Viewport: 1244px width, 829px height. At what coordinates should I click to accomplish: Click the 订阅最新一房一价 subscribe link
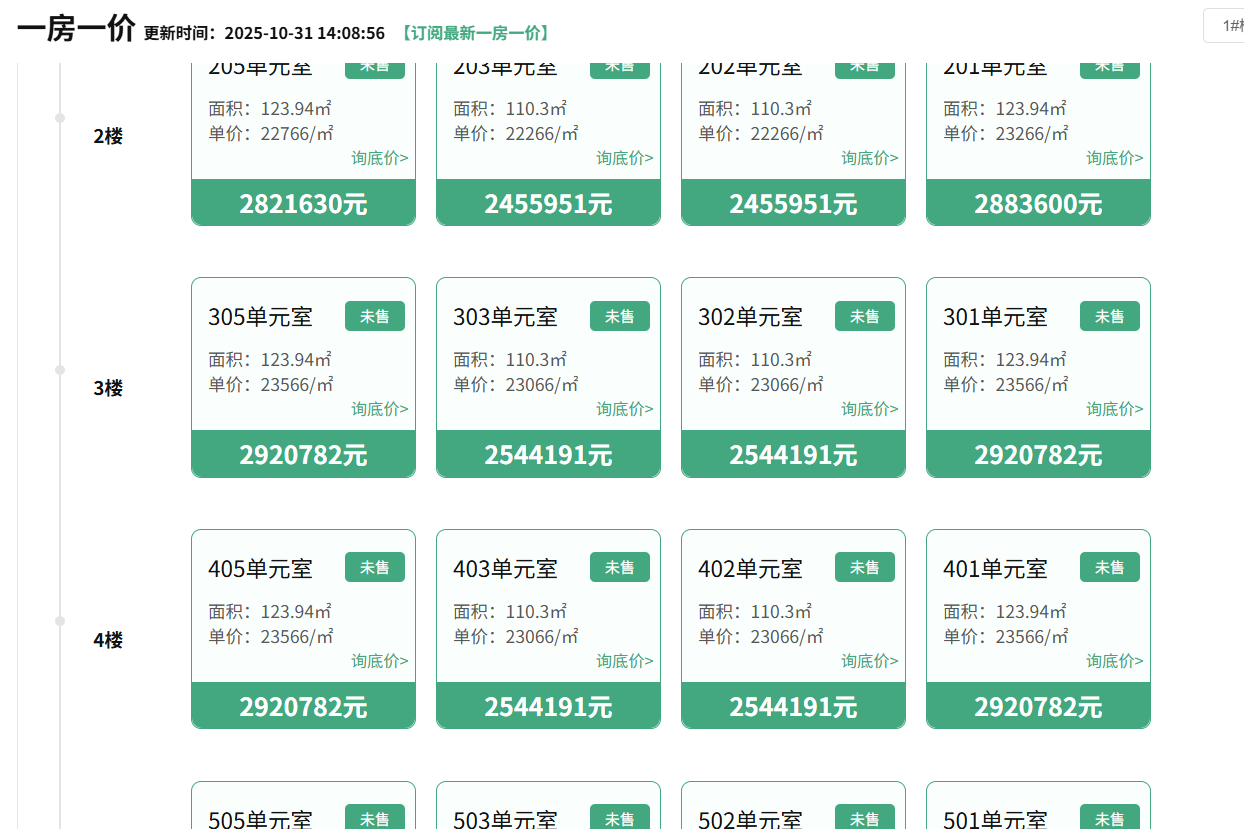tap(475, 33)
